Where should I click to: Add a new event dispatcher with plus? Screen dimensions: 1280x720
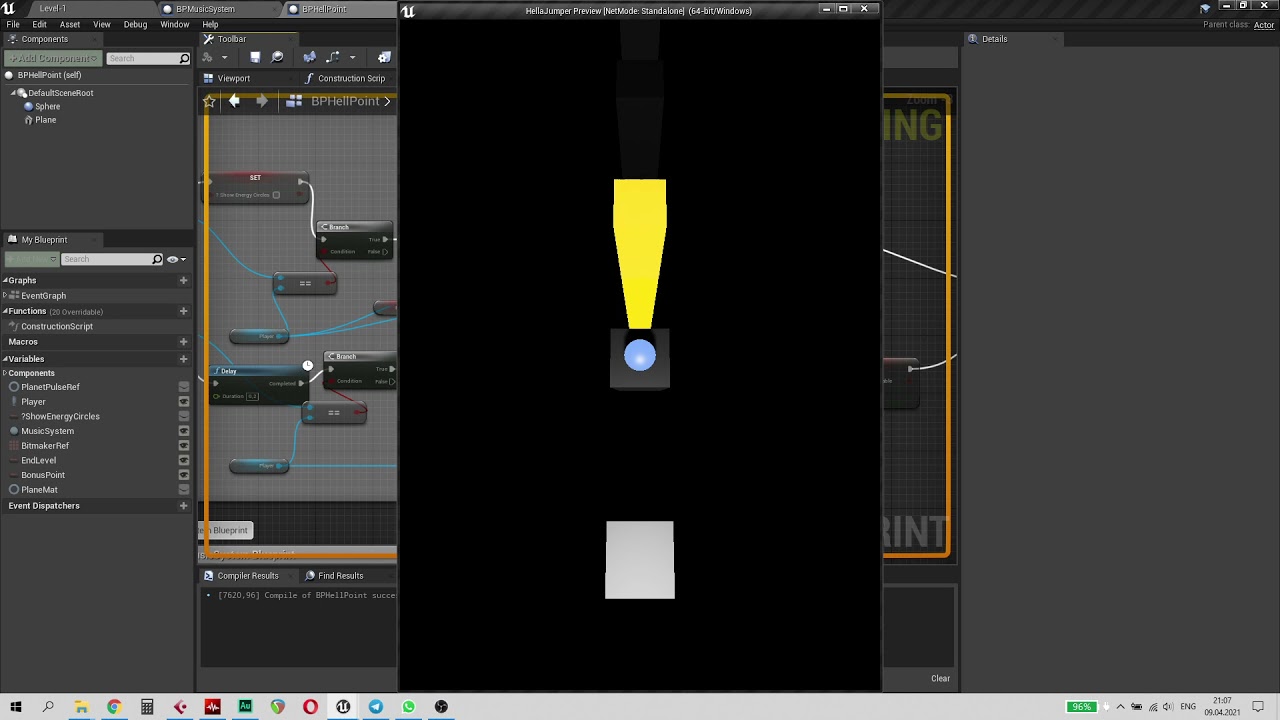pyautogui.click(x=183, y=506)
